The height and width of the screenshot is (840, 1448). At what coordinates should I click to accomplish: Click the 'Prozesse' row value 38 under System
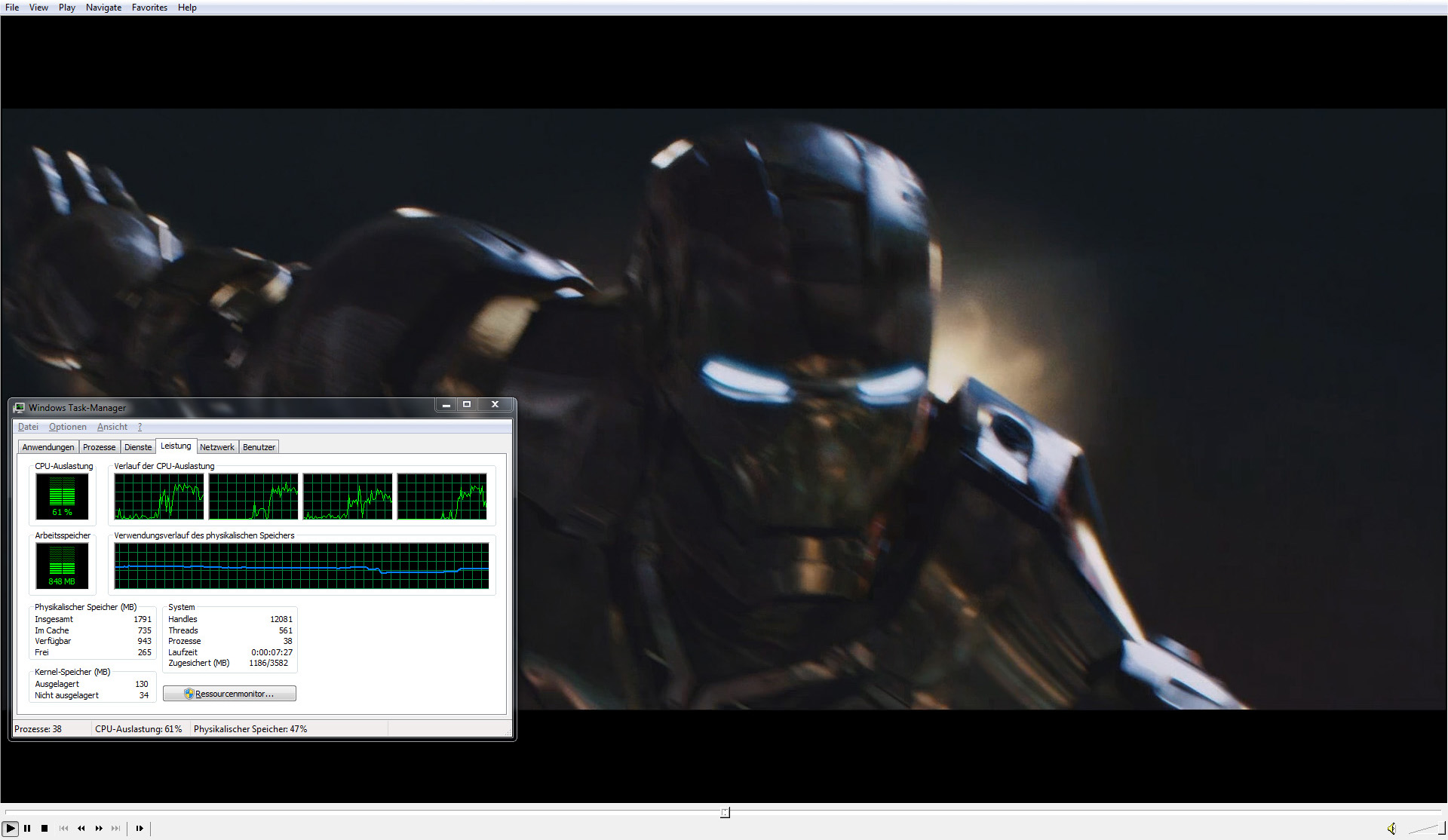tap(287, 641)
